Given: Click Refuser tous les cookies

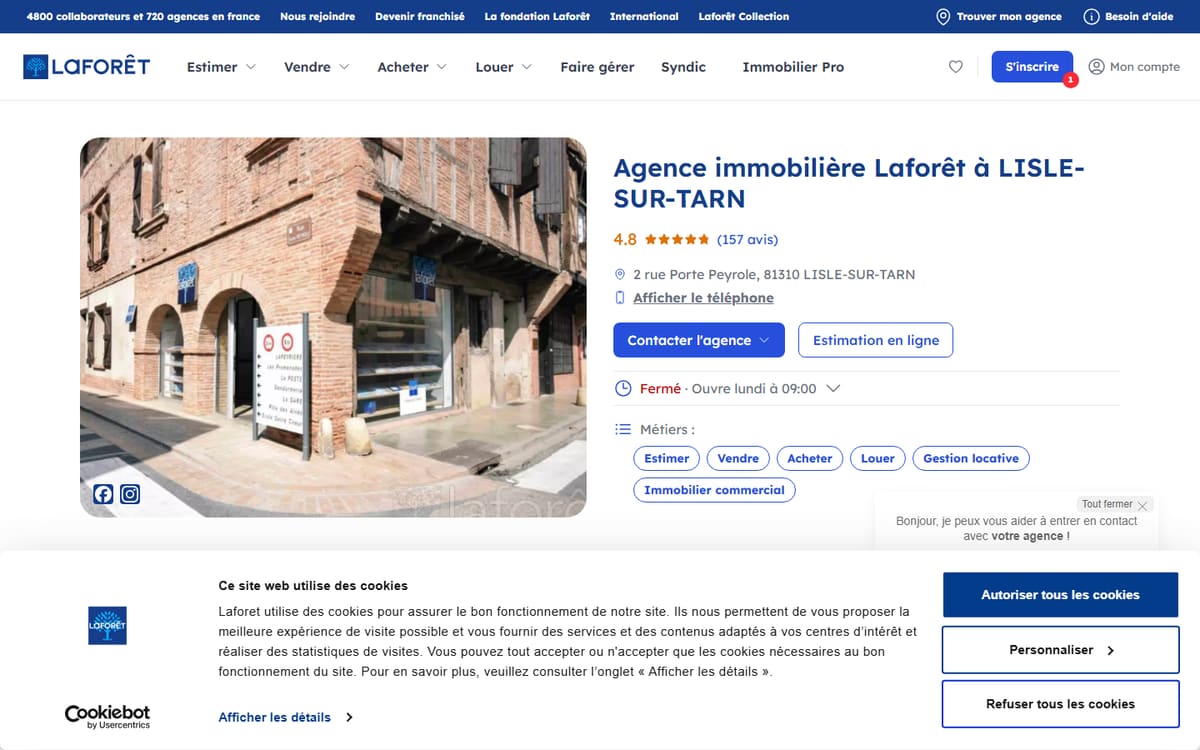Looking at the screenshot, I should click(1060, 704).
